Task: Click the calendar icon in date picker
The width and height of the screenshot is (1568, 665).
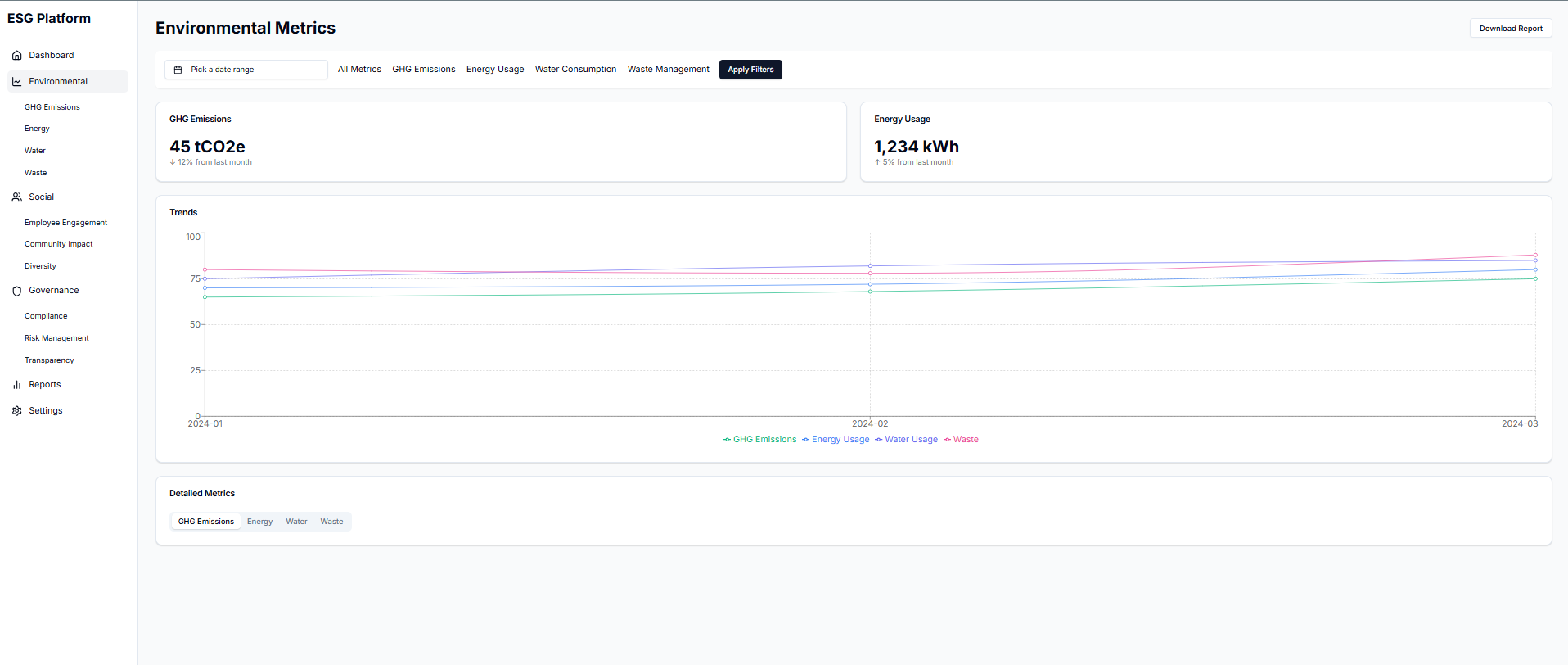Action: (x=178, y=70)
